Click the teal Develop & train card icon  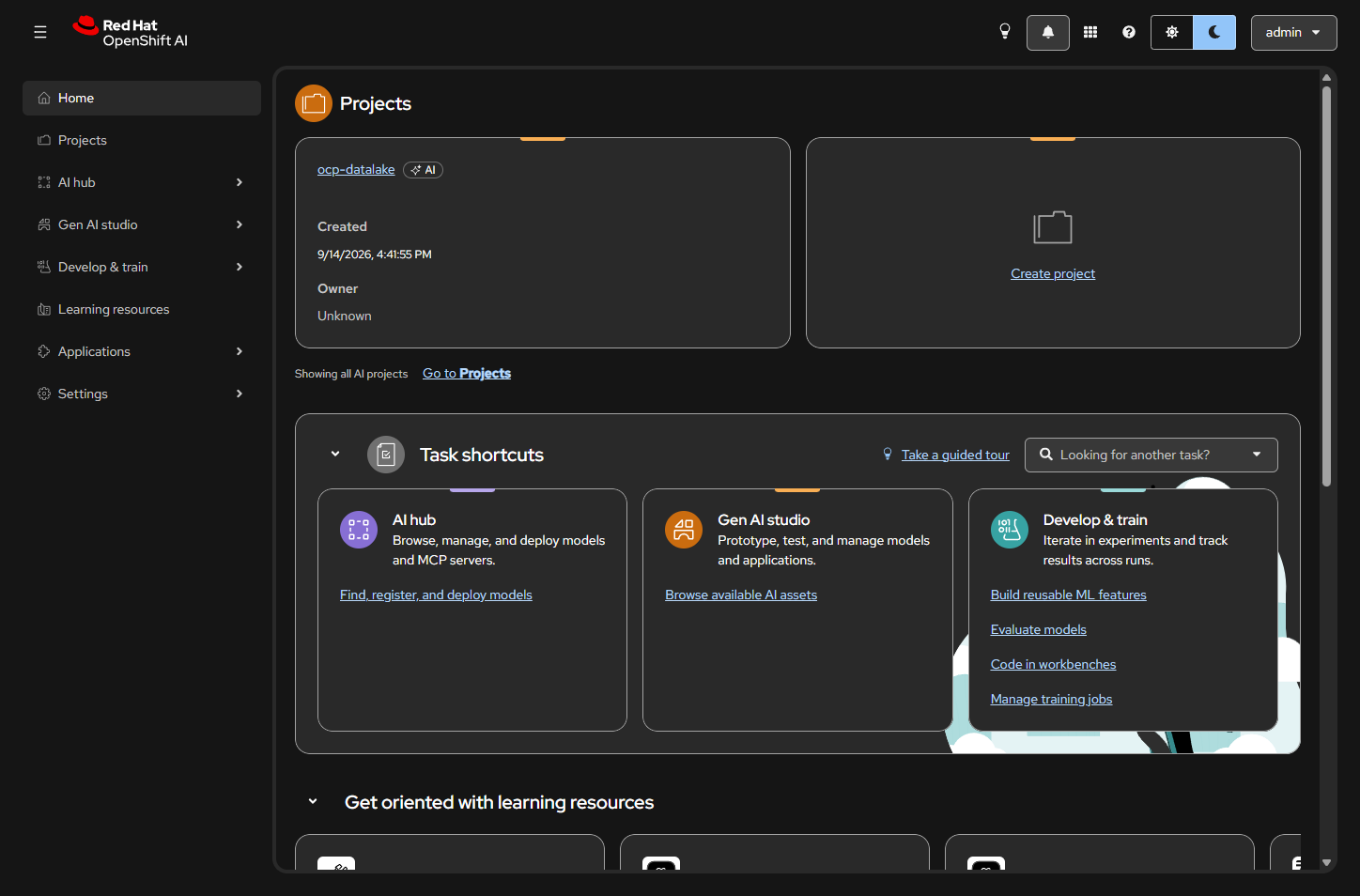click(1010, 530)
